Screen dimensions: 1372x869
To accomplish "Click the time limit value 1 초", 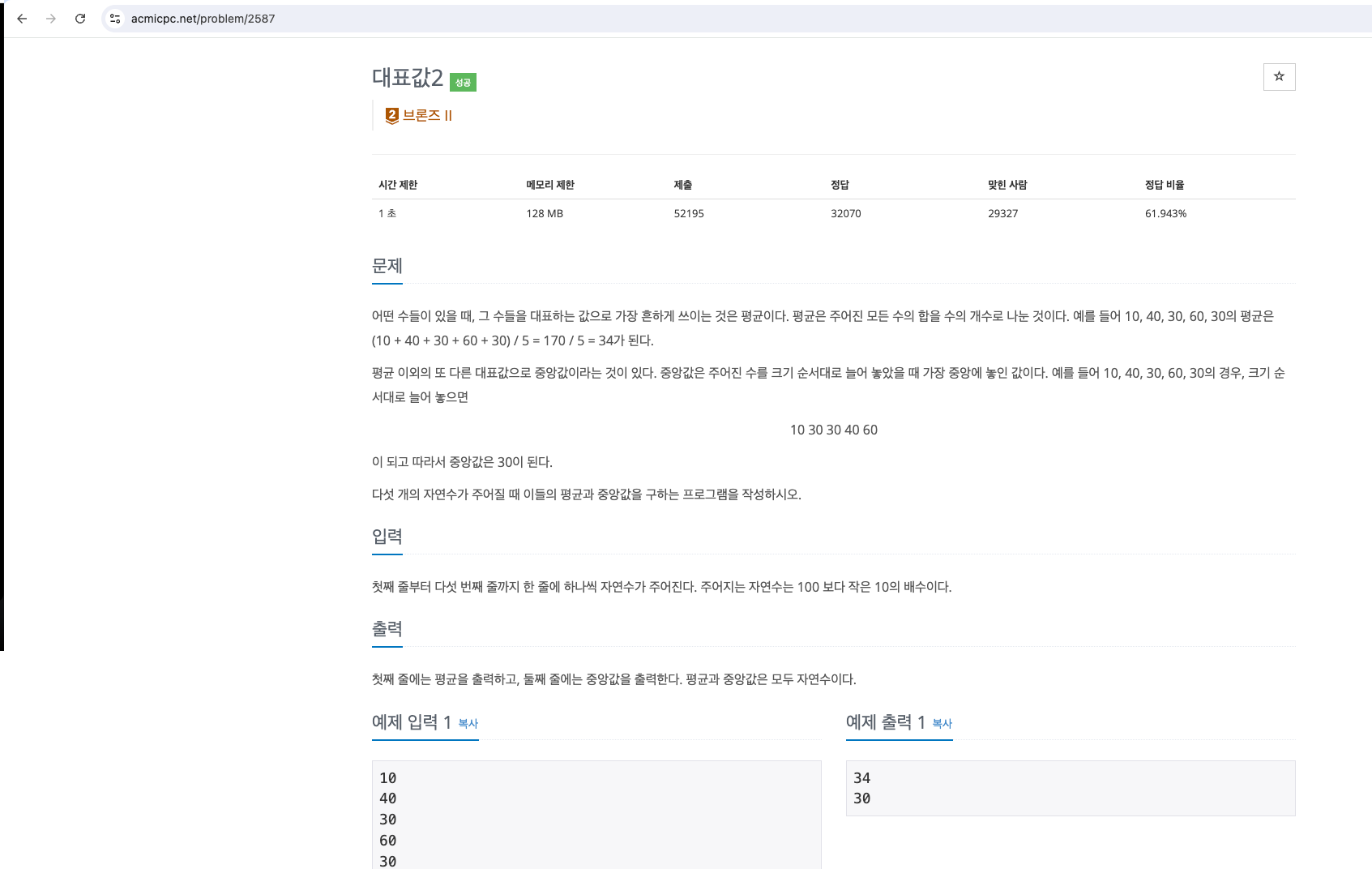I will 387,213.
